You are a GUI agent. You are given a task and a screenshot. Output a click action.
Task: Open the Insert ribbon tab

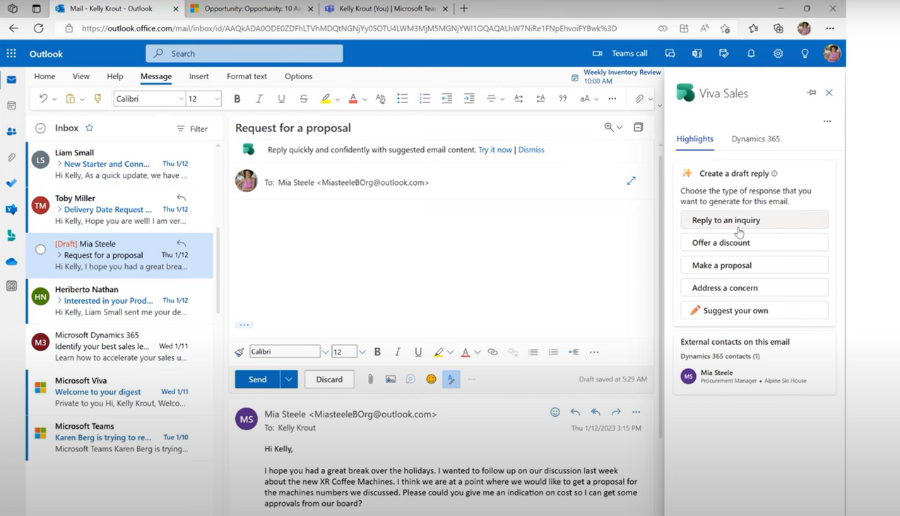[199, 76]
